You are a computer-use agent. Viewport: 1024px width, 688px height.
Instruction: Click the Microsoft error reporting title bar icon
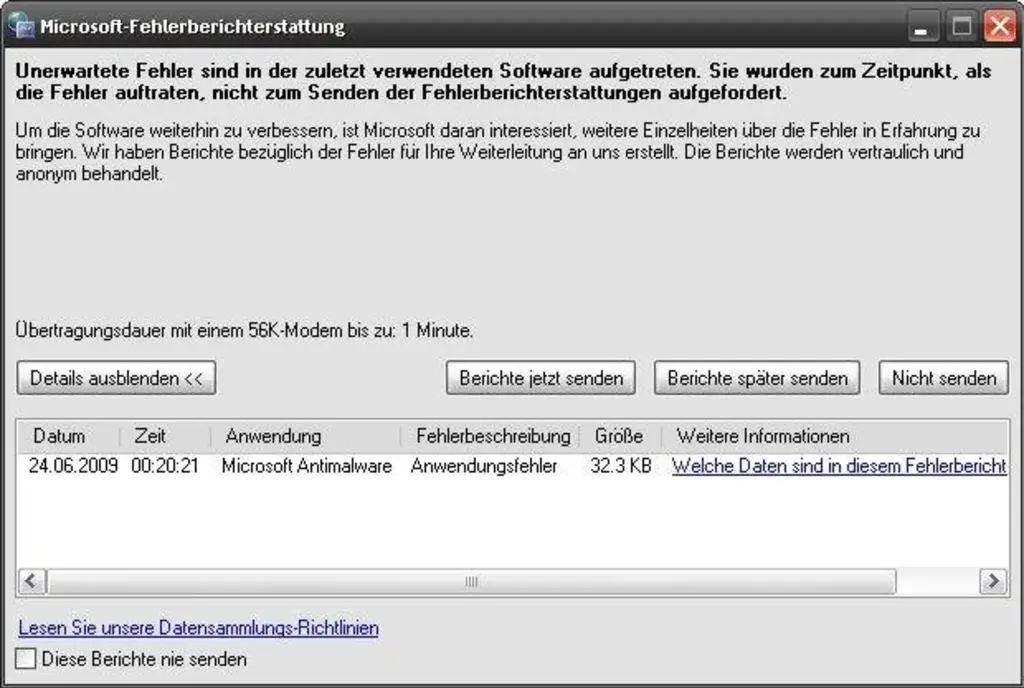coord(20,25)
